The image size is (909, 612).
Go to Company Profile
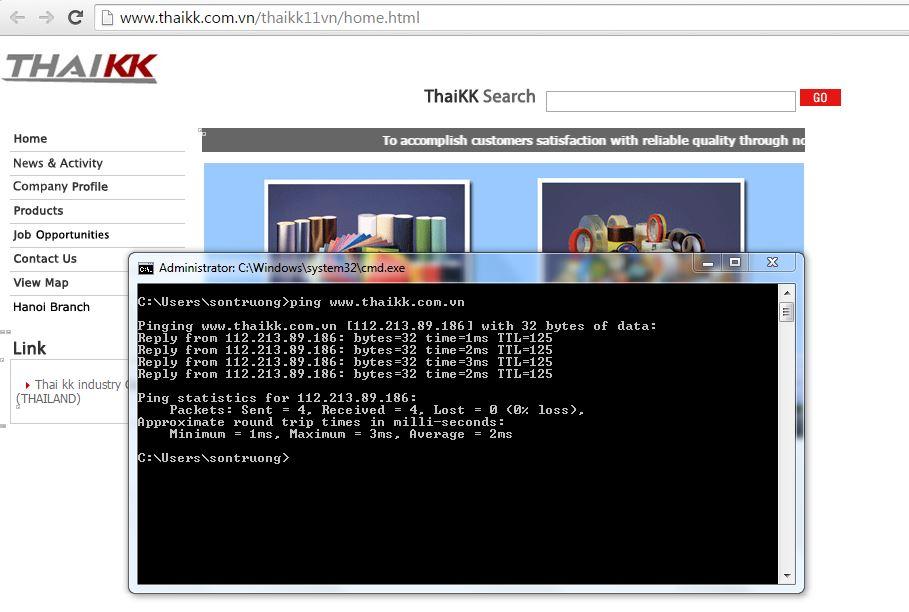pyautogui.click(x=60, y=187)
